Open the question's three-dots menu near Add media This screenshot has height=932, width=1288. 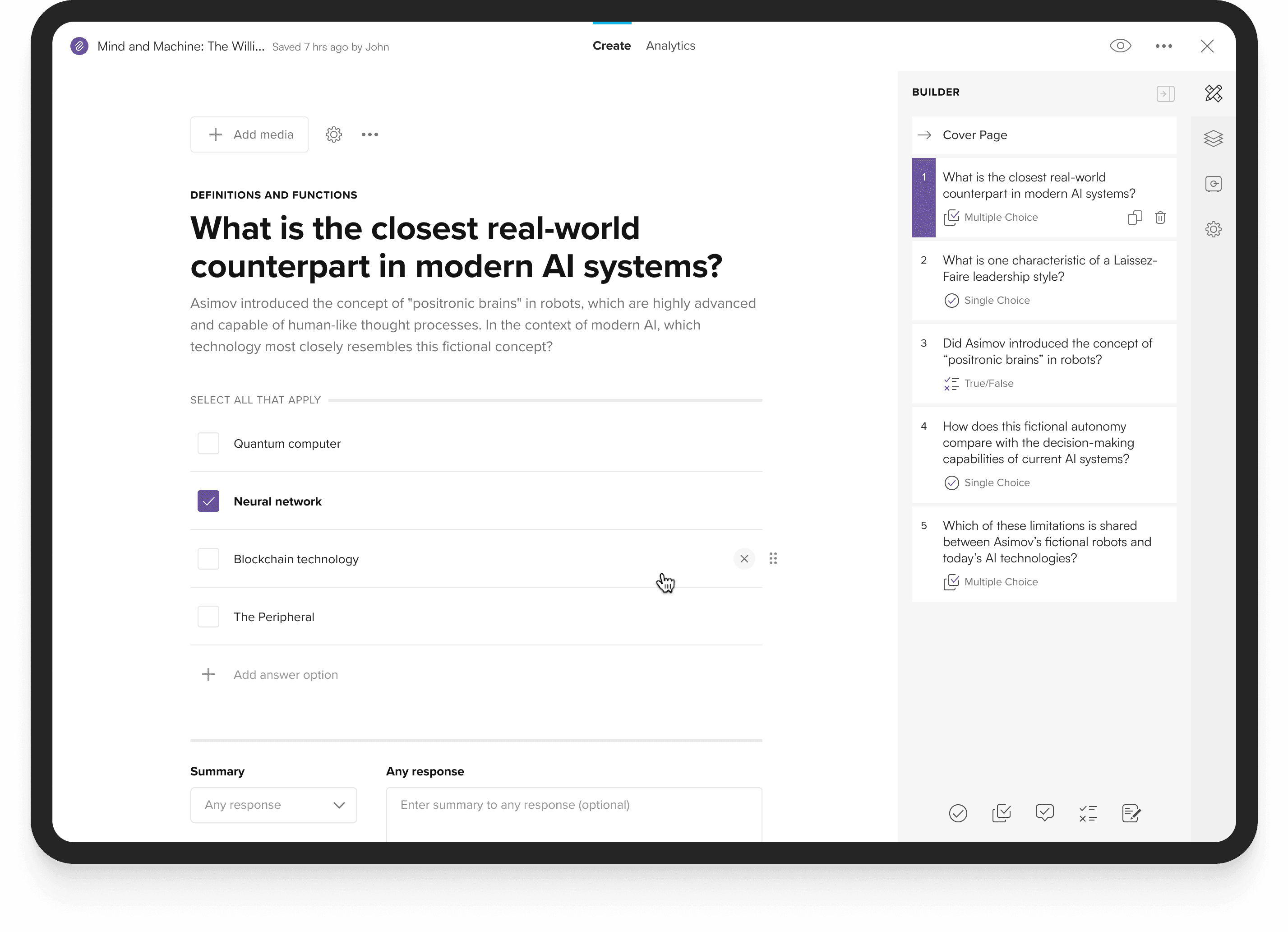369,134
